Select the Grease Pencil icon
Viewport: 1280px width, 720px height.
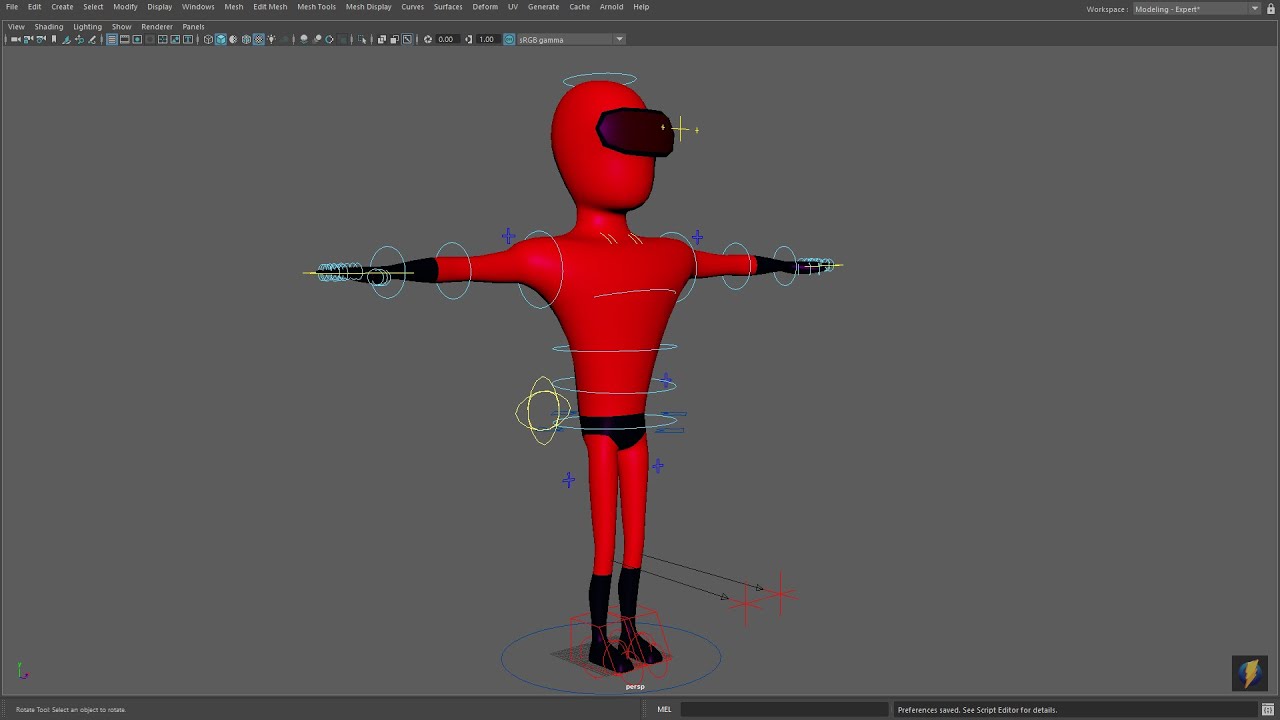[x=92, y=39]
